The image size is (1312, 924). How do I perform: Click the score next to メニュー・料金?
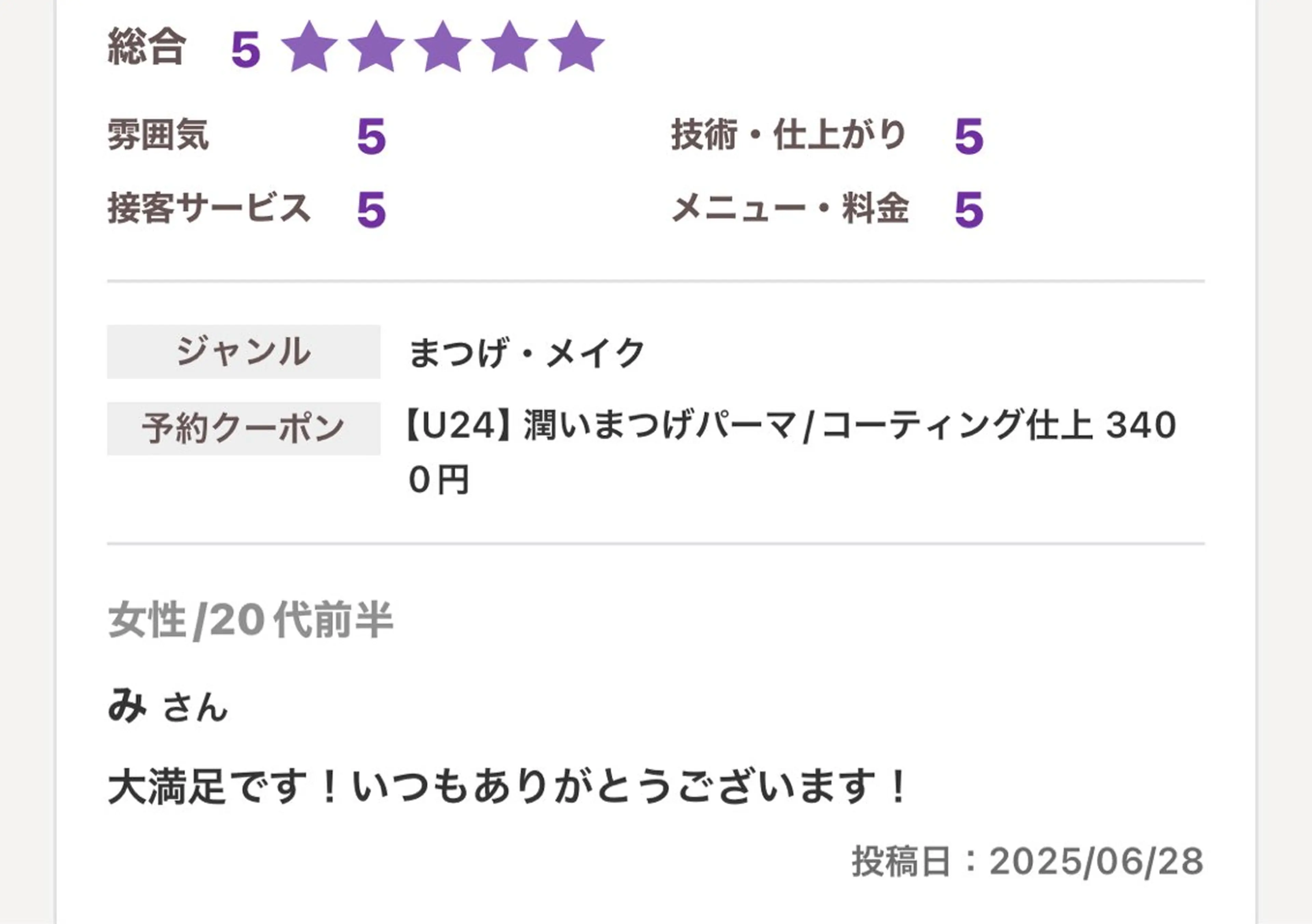[969, 210]
